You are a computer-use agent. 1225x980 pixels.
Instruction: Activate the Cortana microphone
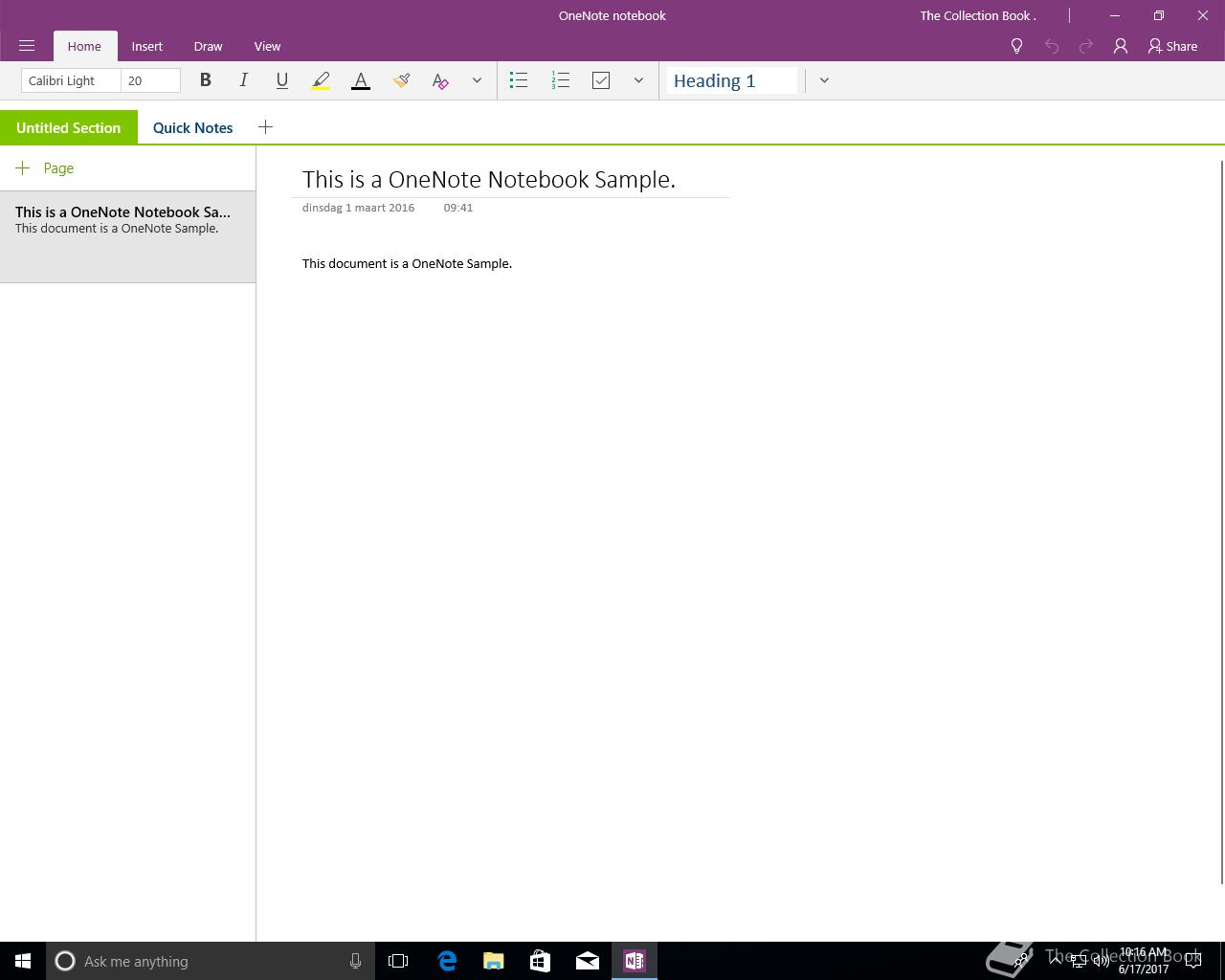[355, 961]
